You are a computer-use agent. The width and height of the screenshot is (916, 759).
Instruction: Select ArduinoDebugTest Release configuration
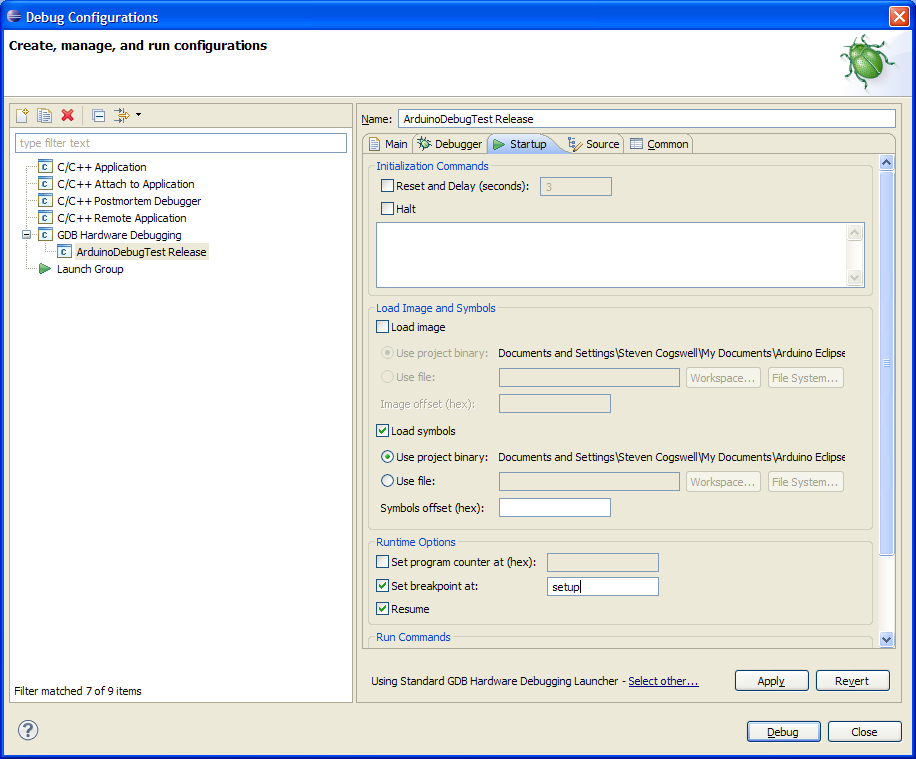[x=141, y=252]
